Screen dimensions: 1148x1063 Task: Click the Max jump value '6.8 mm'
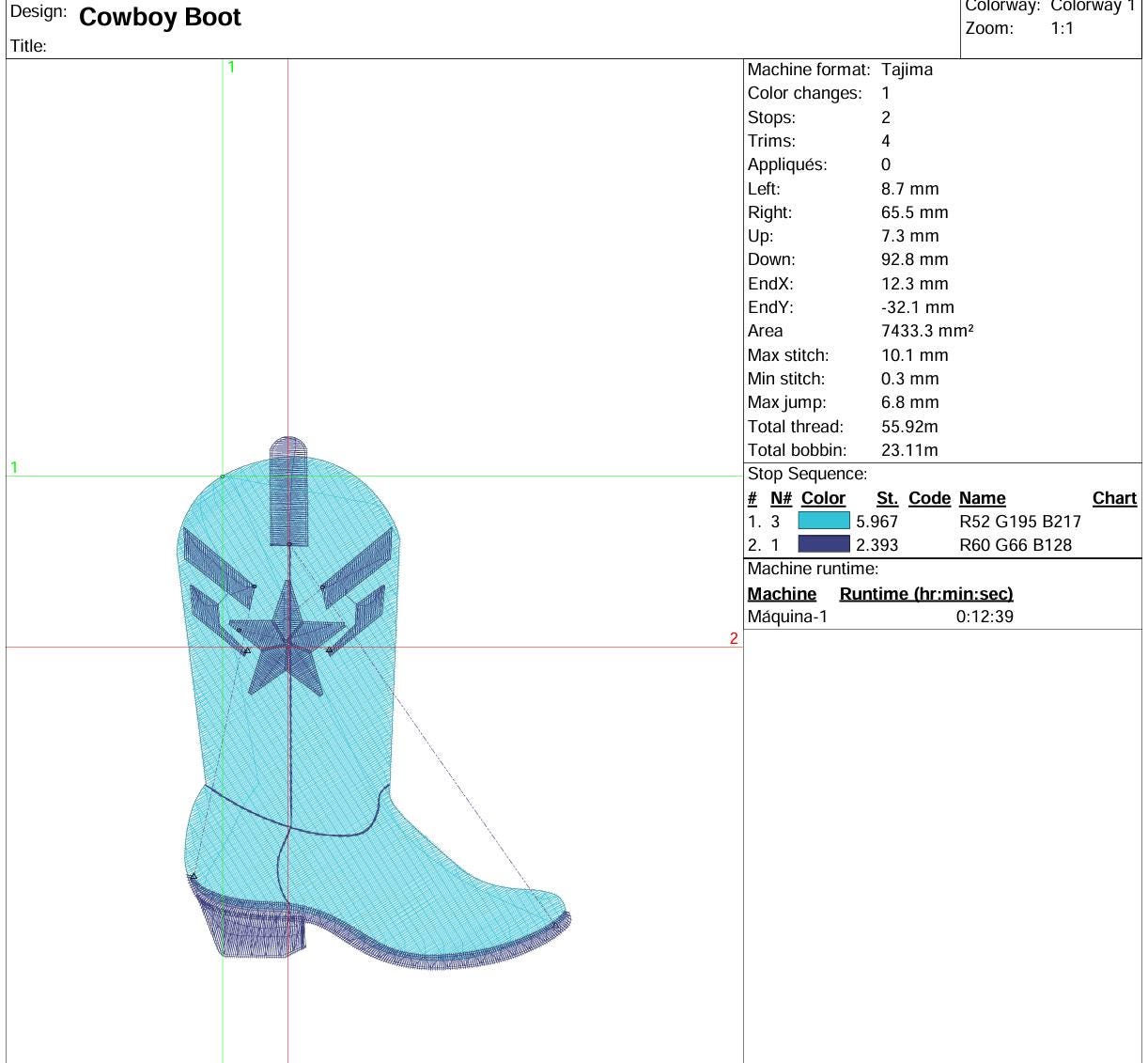909,402
